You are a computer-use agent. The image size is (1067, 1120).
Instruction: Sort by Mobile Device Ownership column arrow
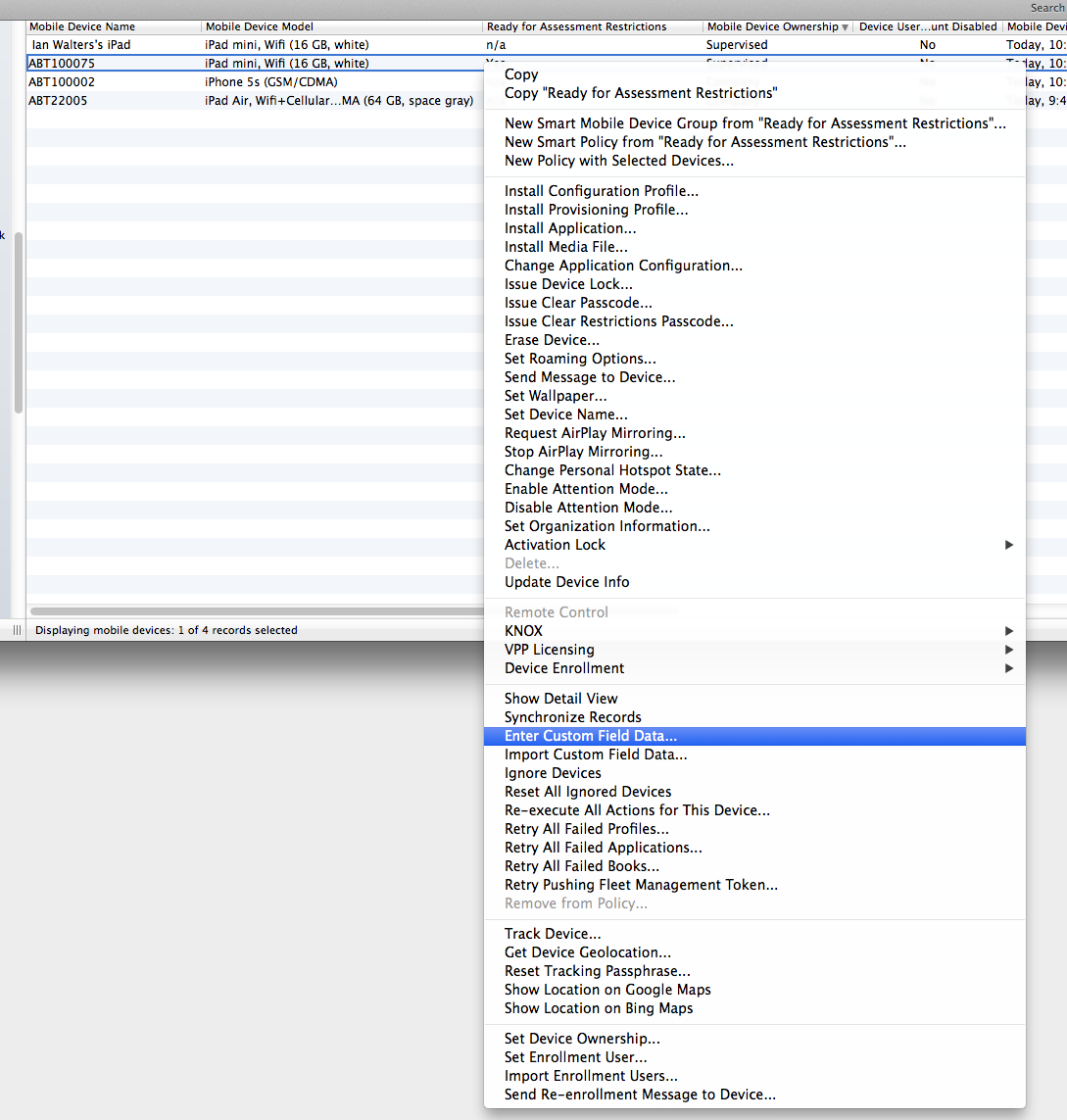pos(845,27)
